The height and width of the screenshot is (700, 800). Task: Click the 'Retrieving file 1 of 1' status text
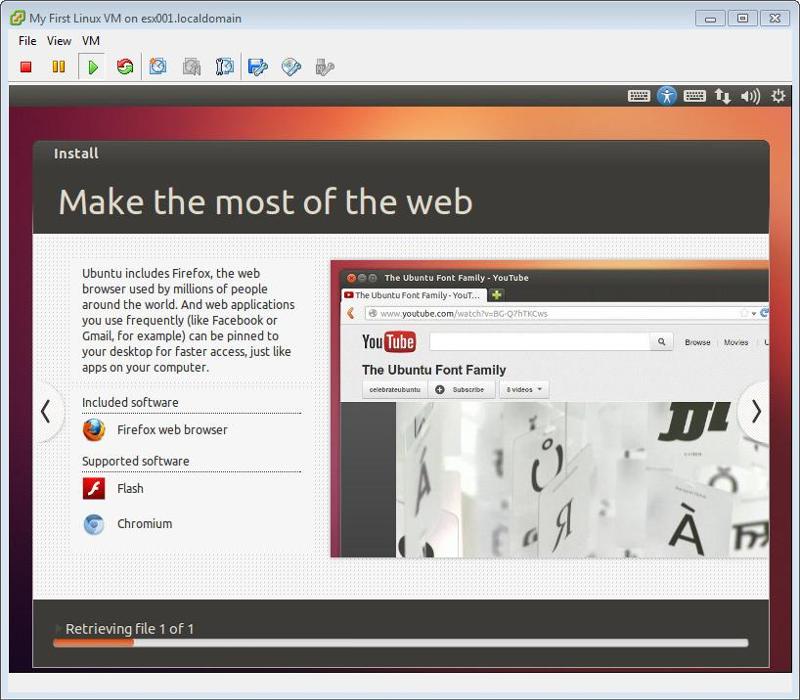pos(130,629)
